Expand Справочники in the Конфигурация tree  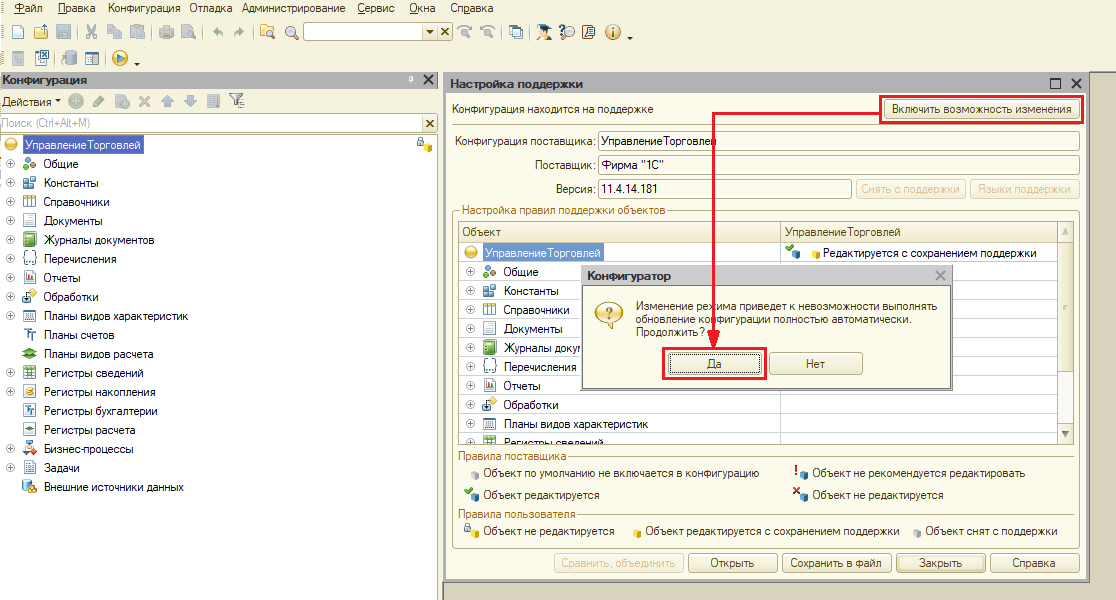pos(11,201)
